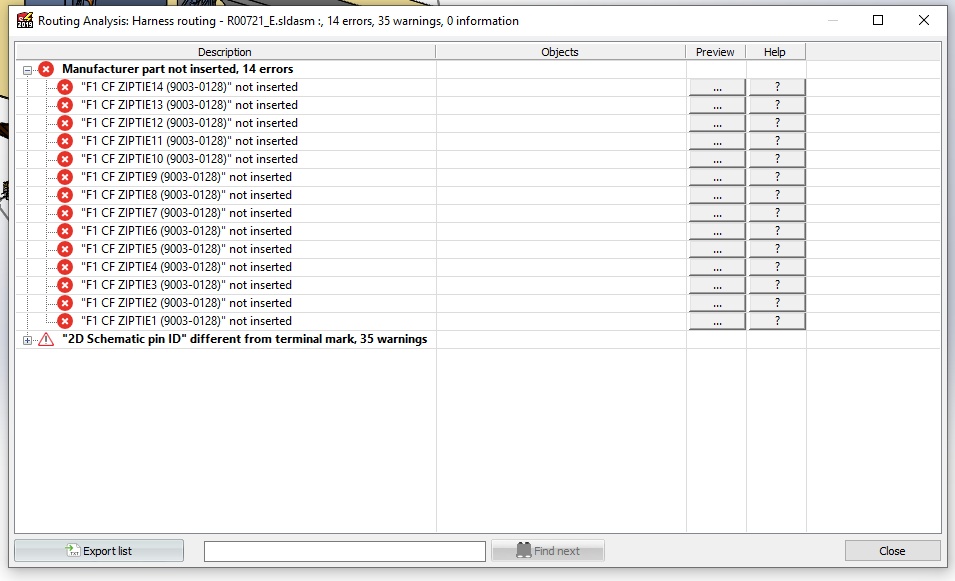
Task: Click the red error icon for ZIPTIE3 row
Action: click(65, 284)
